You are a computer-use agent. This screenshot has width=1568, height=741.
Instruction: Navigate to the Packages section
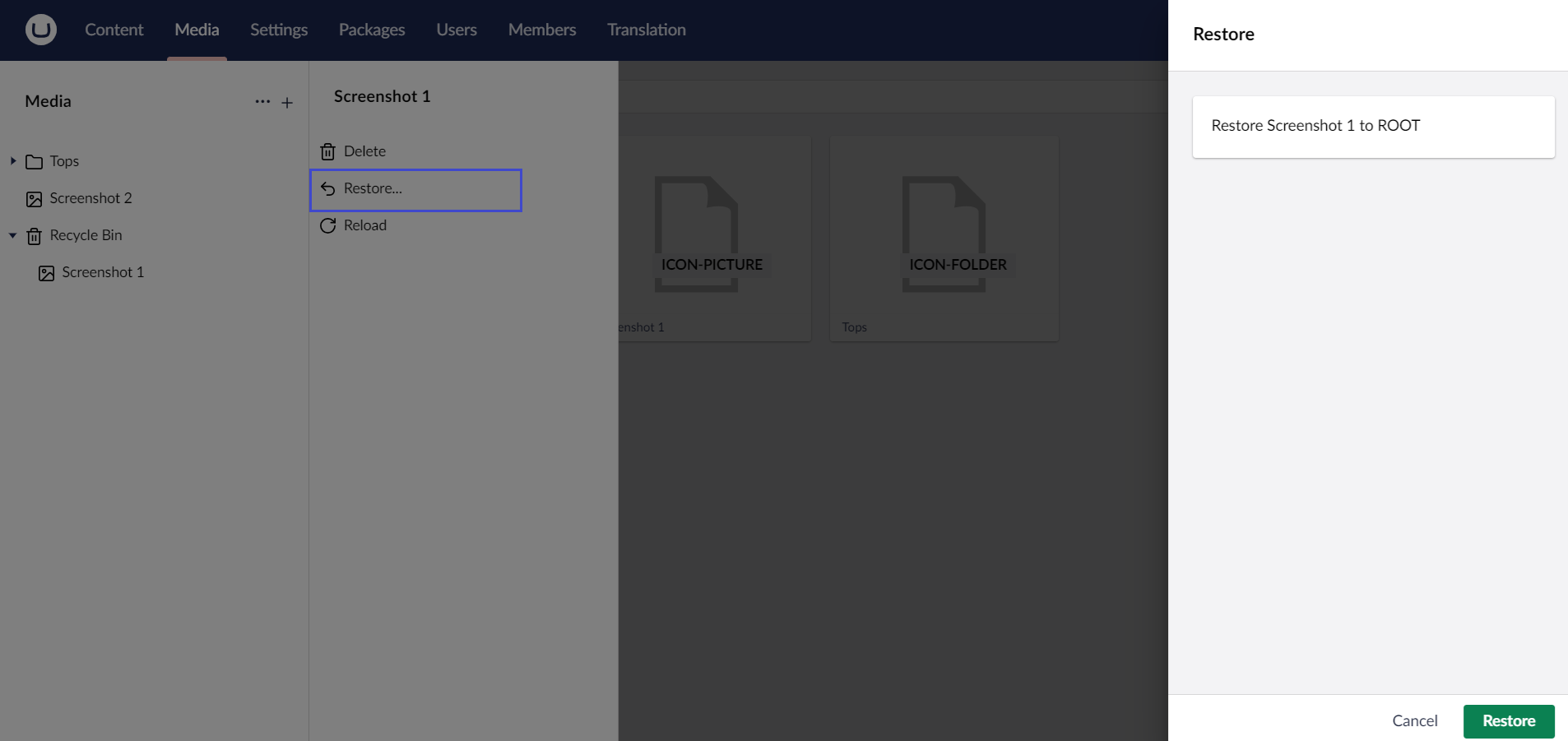pos(371,30)
